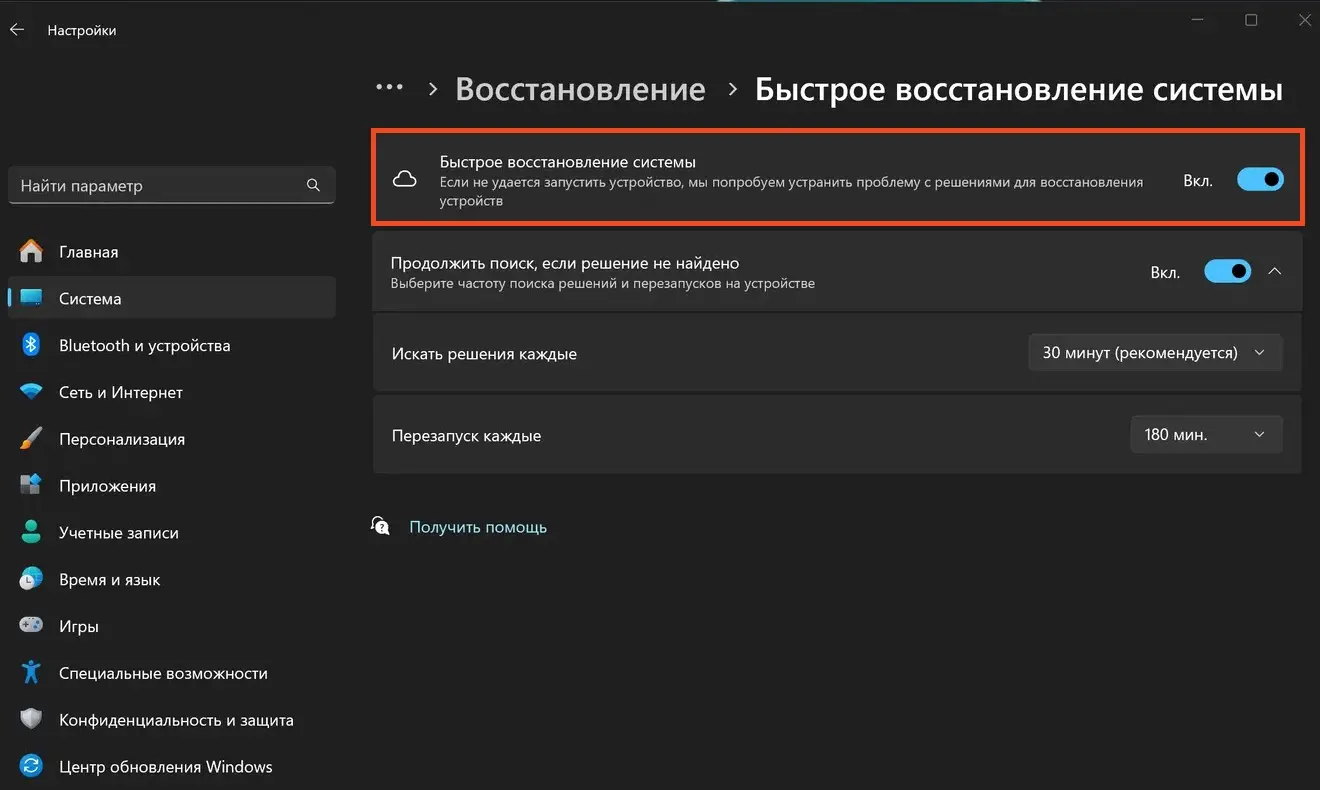The height and width of the screenshot is (790, 1320).
Task: Maximize the Настройки window
Action: click(1251, 20)
